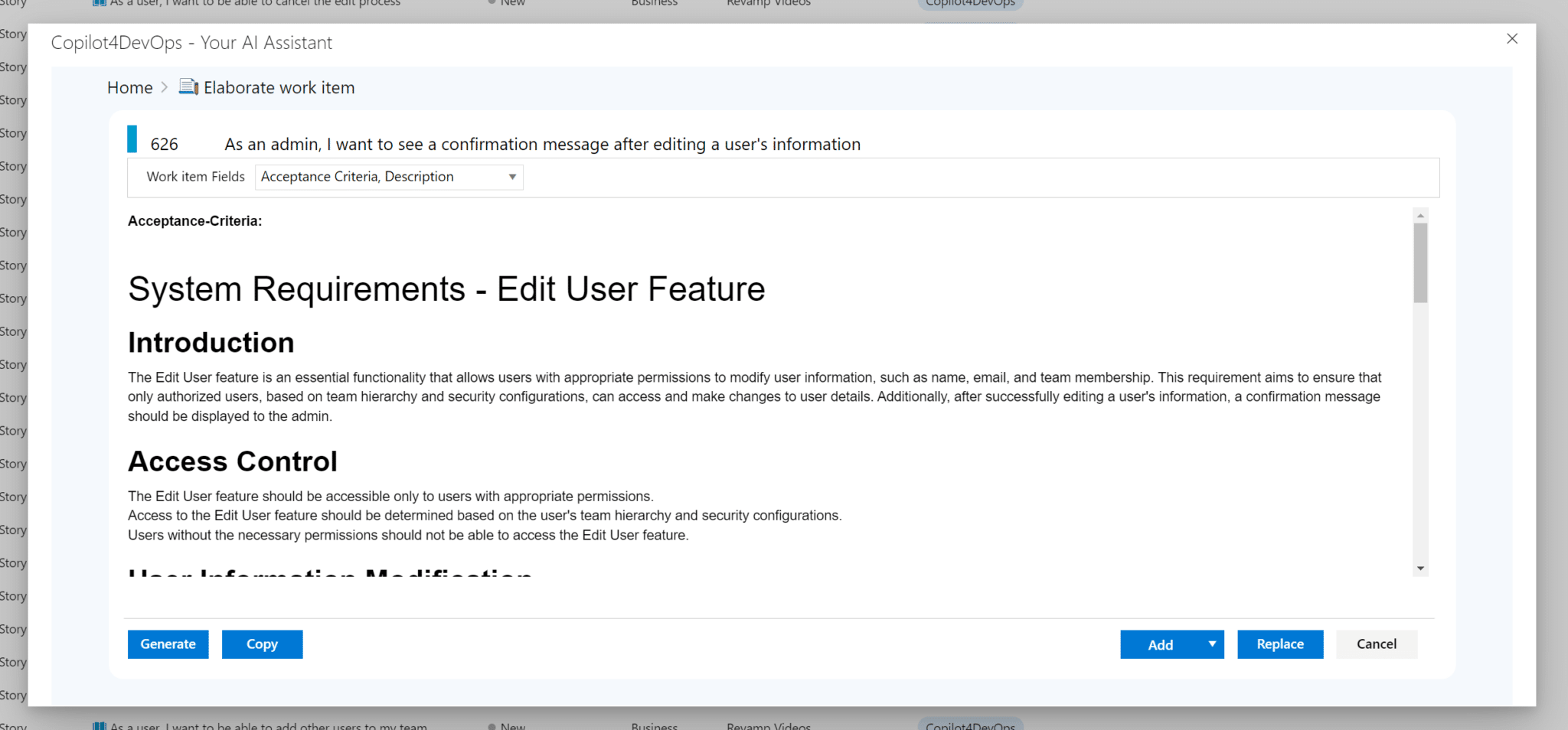Select the Copilot4DevOps tag pill at top right

[x=969, y=4]
